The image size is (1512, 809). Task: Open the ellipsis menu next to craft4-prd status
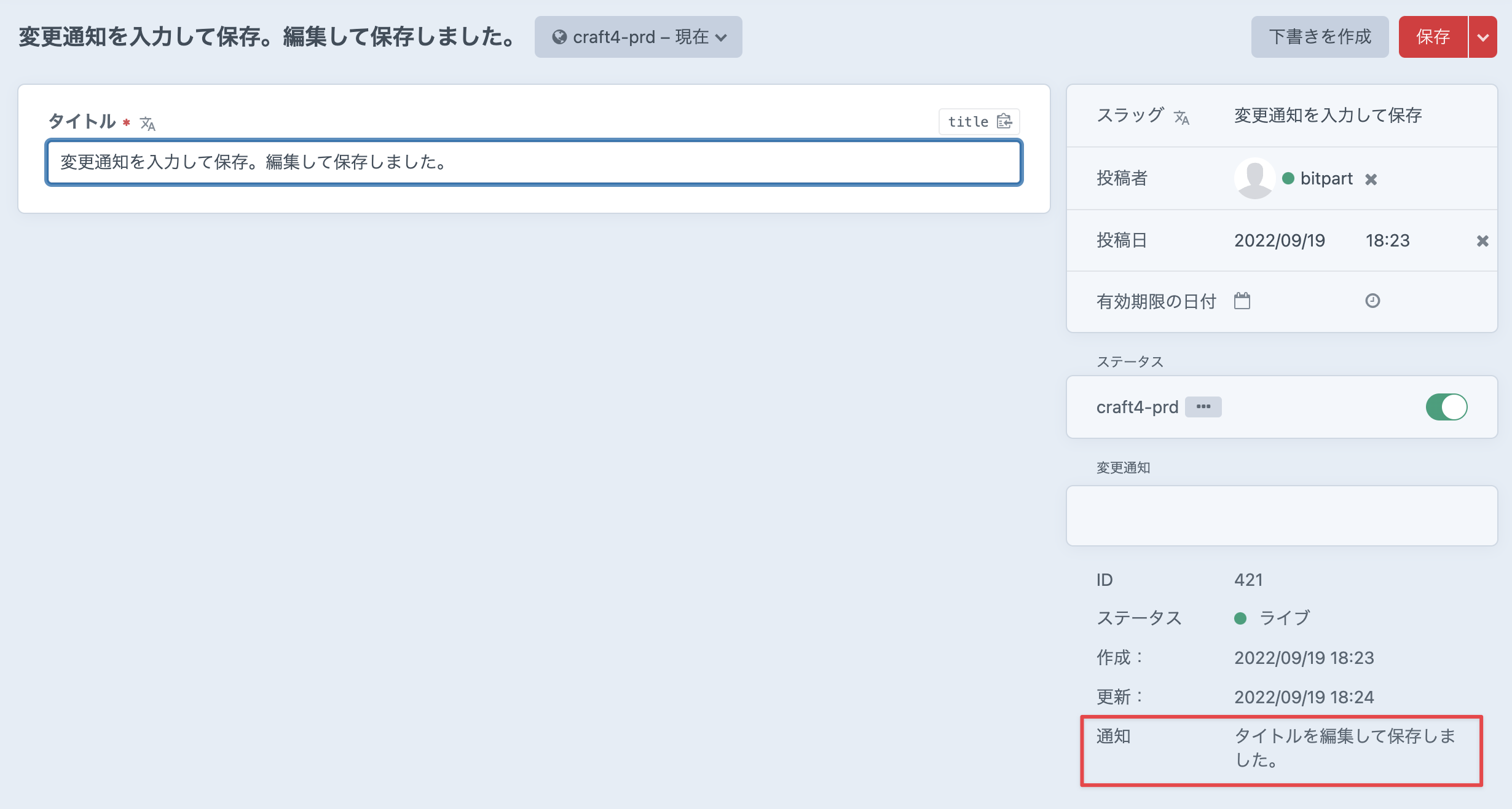pos(1203,406)
